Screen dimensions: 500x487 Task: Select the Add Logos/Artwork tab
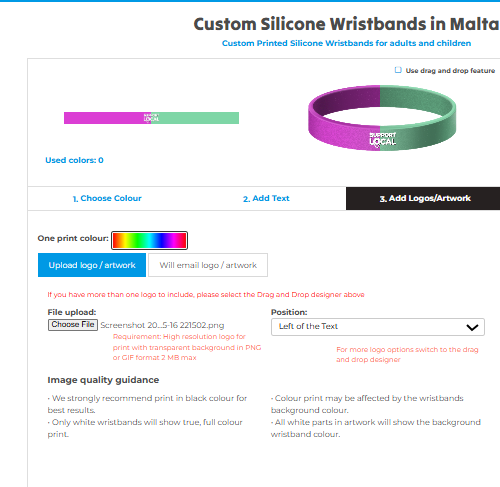423,198
